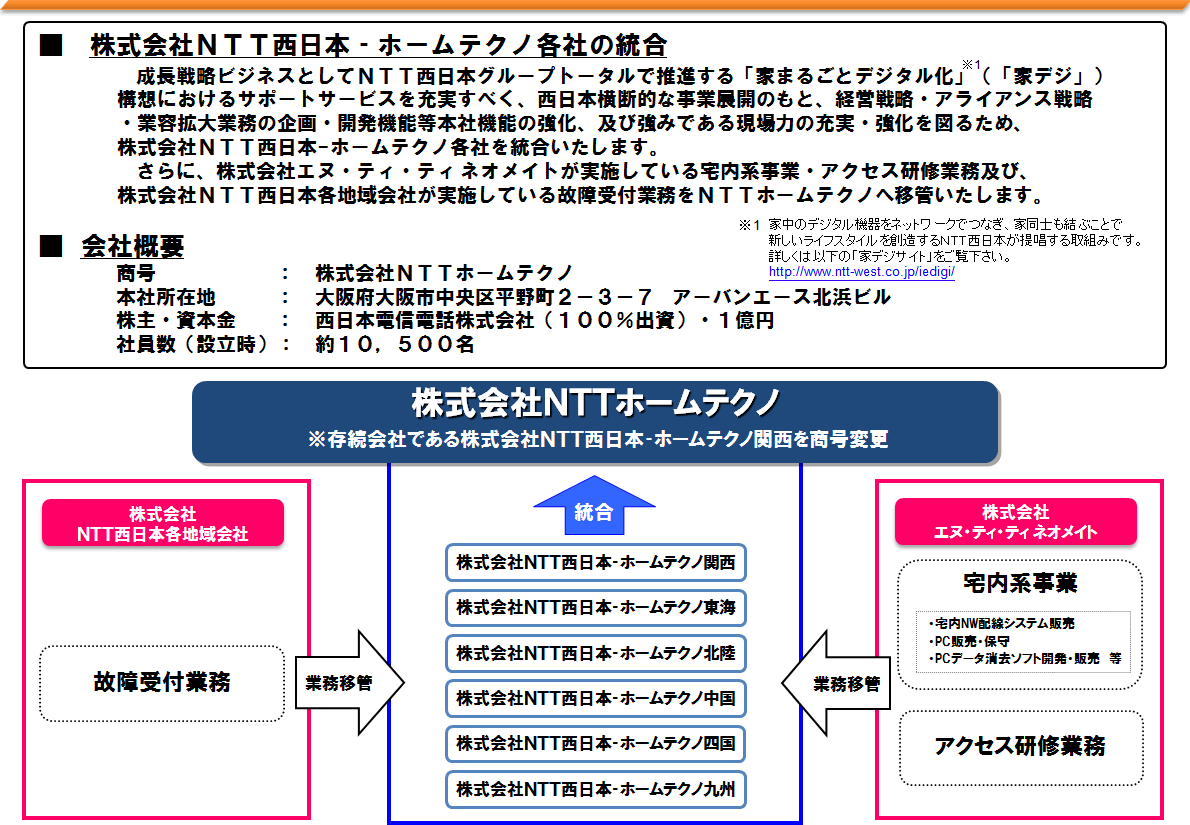Select the 株式会社NTT西日本-ホームテクノ北陸 box

point(596,653)
